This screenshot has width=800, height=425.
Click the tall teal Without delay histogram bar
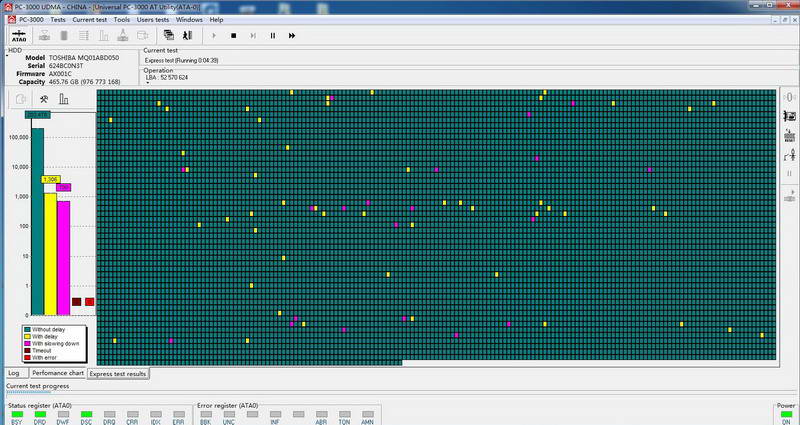pyautogui.click(x=38, y=221)
